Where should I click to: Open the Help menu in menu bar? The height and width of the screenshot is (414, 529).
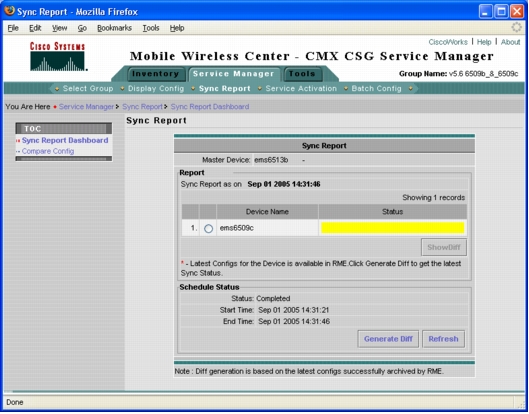click(x=177, y=28)
